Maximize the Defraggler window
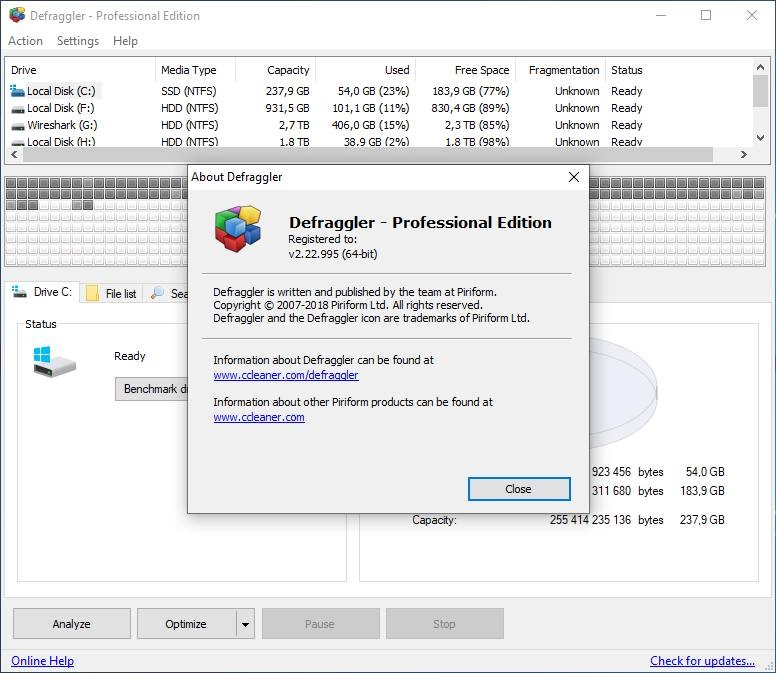Image resolution: width=776 pixels, height=673 pixels. (x=706, y=15)
